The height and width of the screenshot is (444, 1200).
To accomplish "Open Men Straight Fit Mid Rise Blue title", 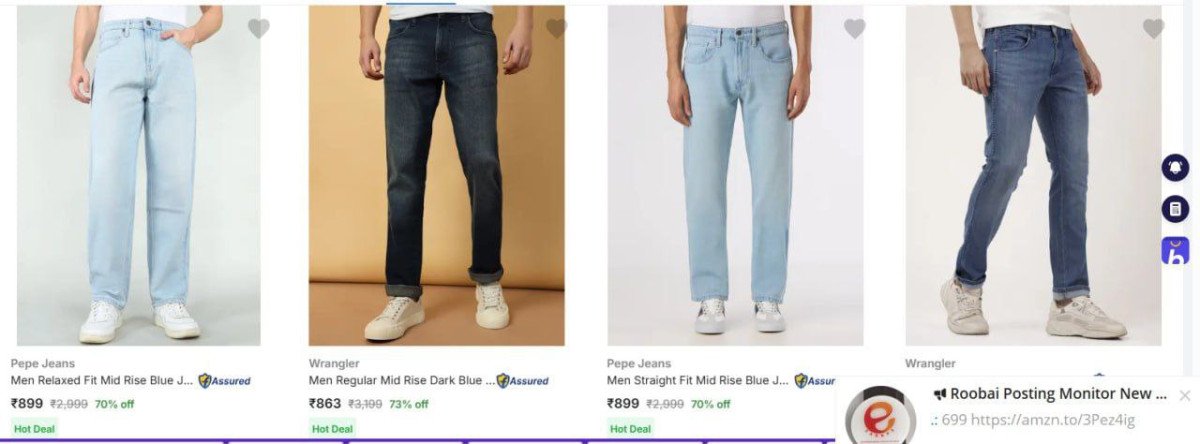I will 699,380.
